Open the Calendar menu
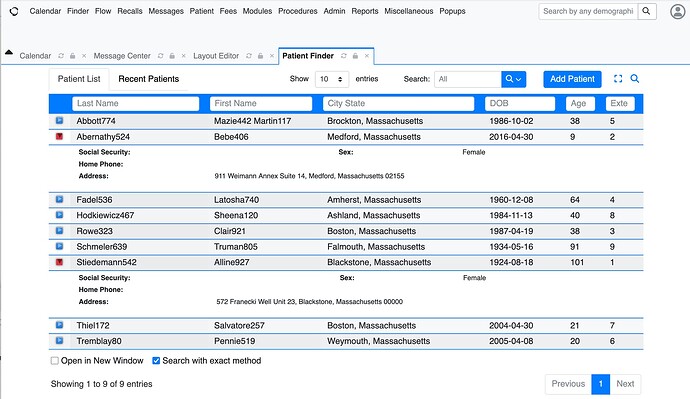 point(45,11)
